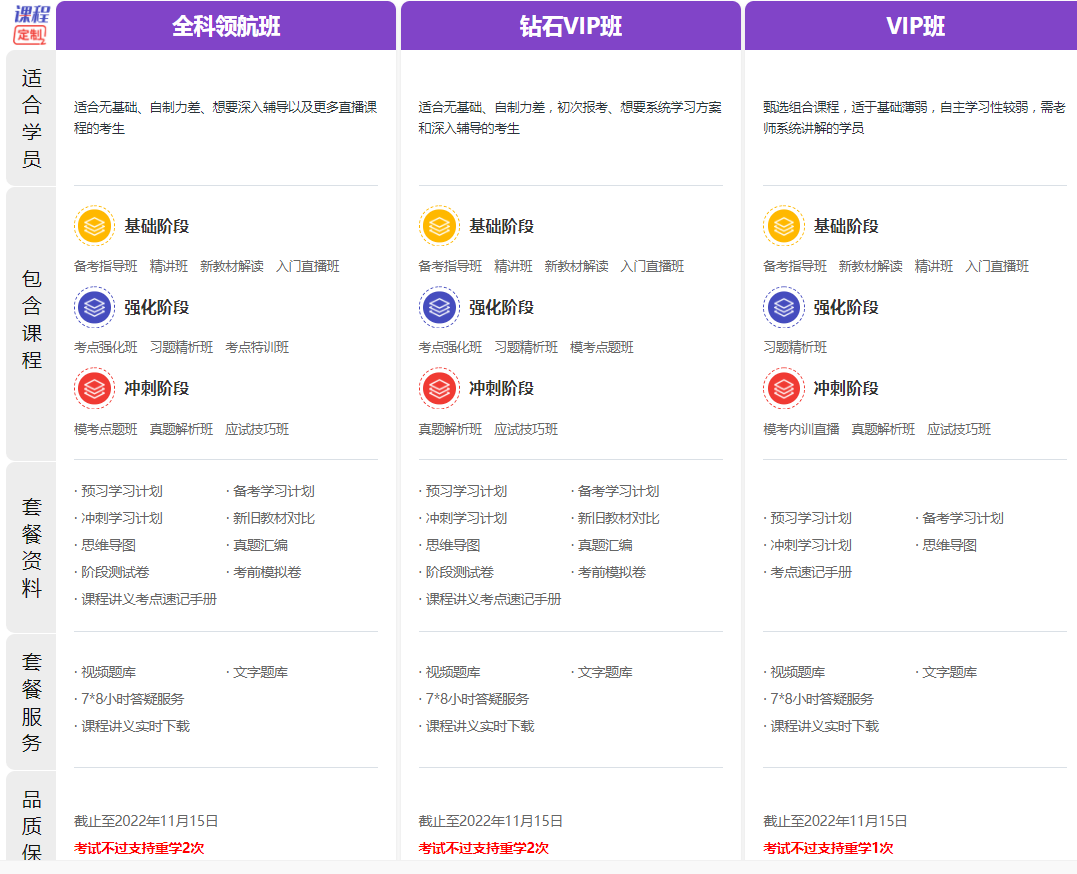Click the yellow 基础阶段 icon under 钻石VIP班
Viewport: 1077px width, 874px height.
click(x=439, y=225)
